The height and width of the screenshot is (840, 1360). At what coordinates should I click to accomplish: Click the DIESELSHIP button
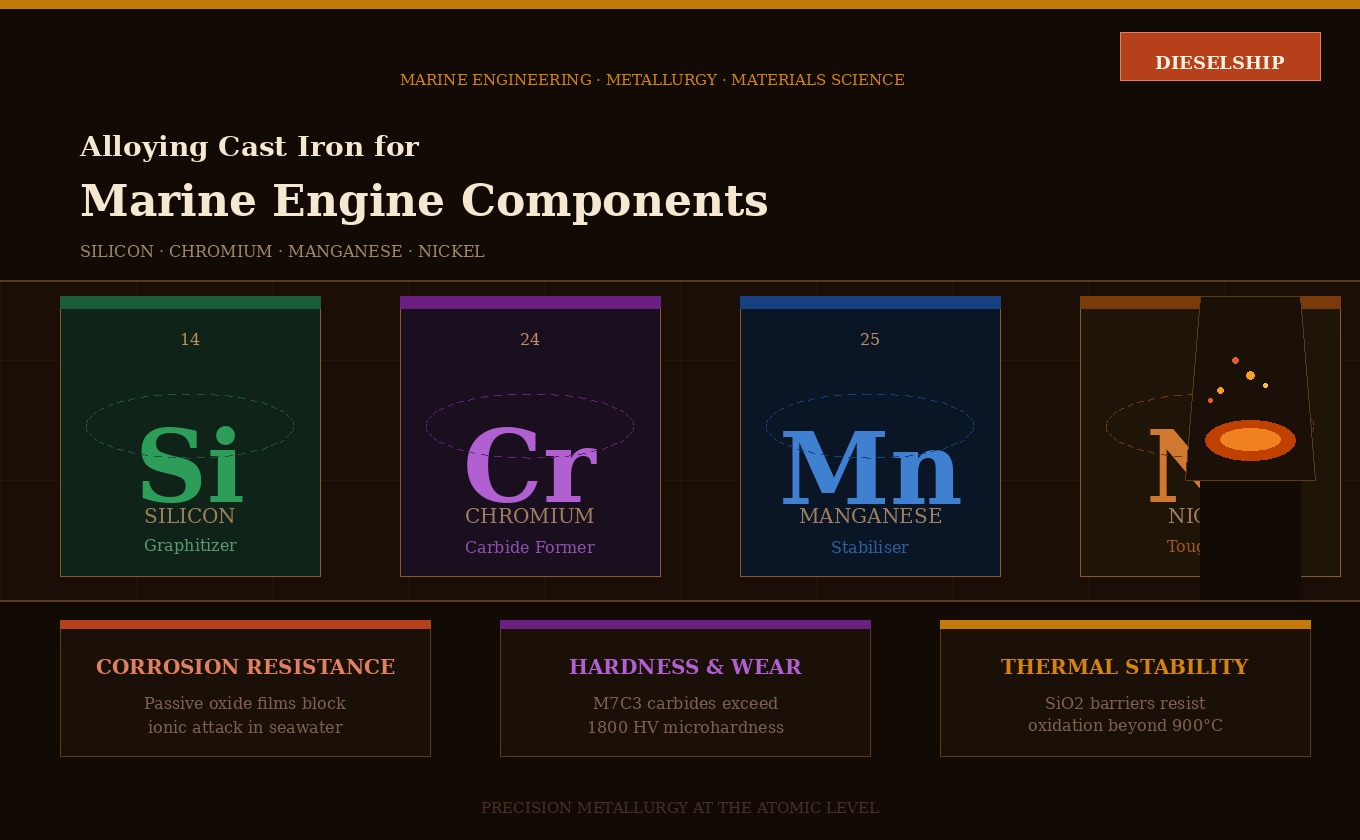tap(1220, 57)
